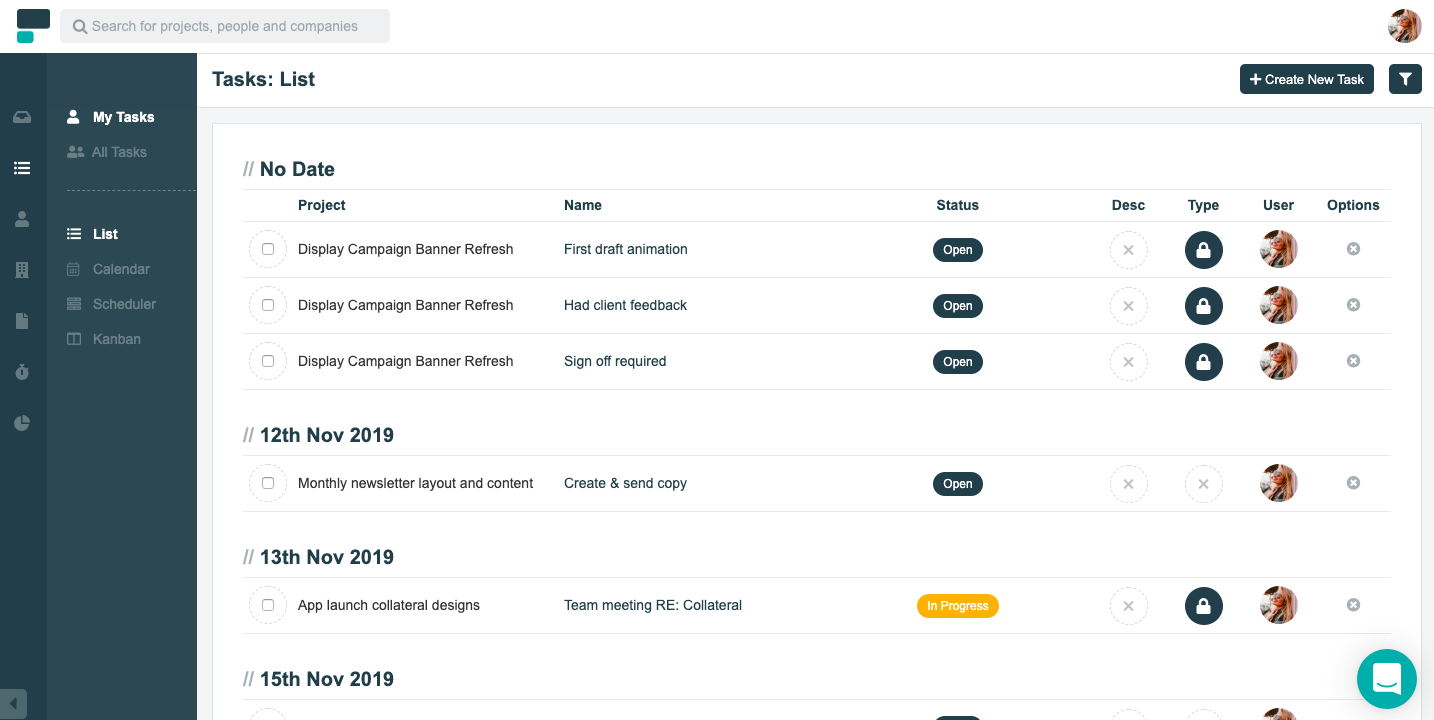Click the lock type icon for Team meeting RE: Collateral
This screenshot has height=720, width=1434.
(x=1204, y=606)
